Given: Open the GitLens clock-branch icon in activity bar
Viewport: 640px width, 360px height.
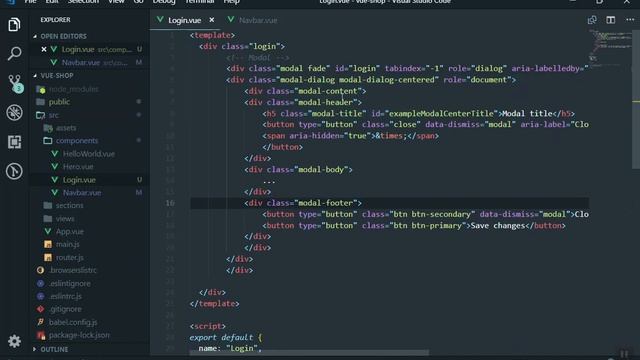Looking at the screenshot, I should 14,171.
